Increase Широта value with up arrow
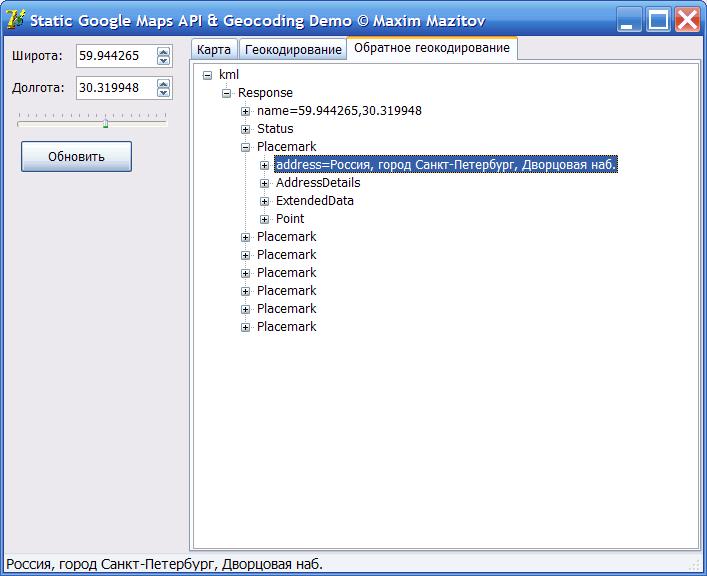 163,51
